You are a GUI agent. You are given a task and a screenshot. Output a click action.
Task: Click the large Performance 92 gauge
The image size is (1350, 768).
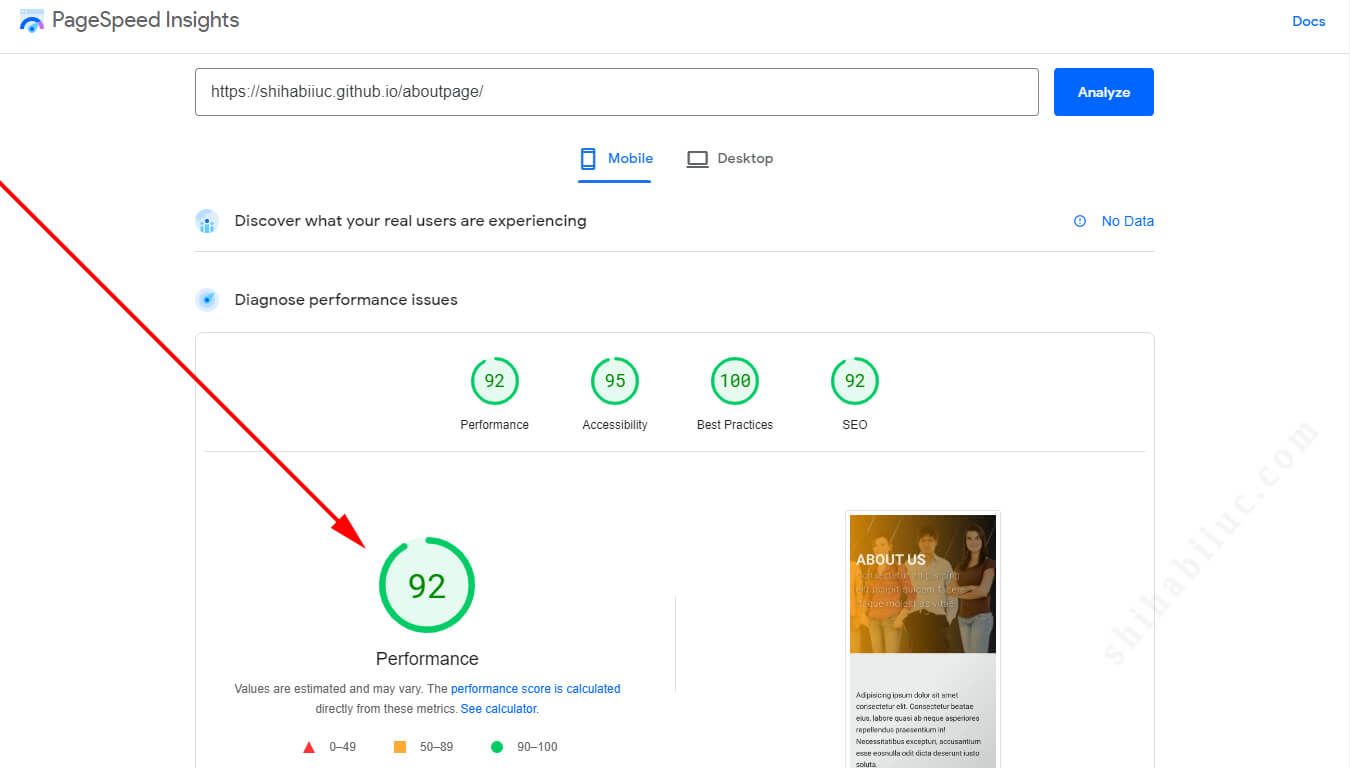pyautogui.click(x=427, y=585)
